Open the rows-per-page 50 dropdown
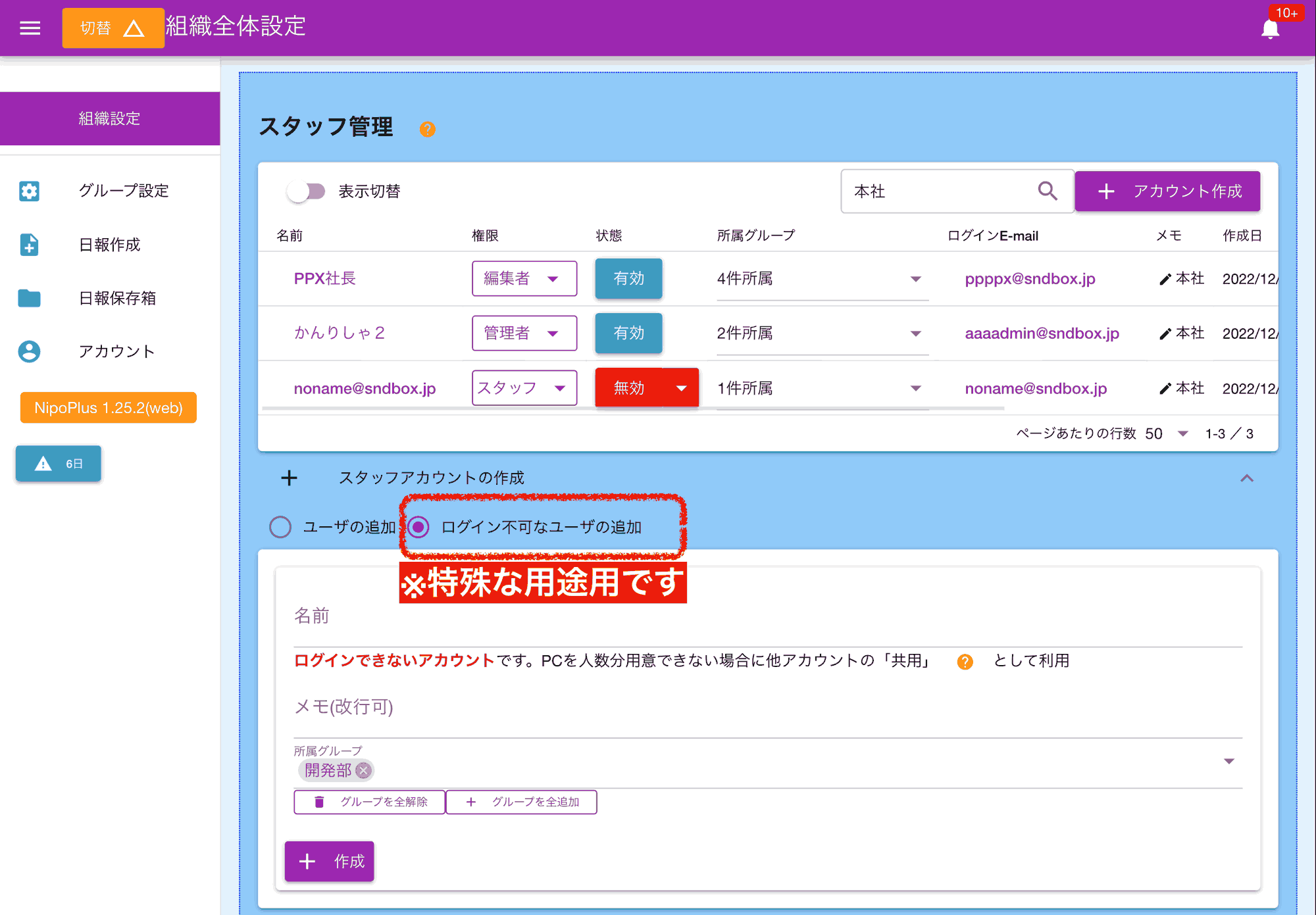The image size is (1316, 915). point(1182,433)
